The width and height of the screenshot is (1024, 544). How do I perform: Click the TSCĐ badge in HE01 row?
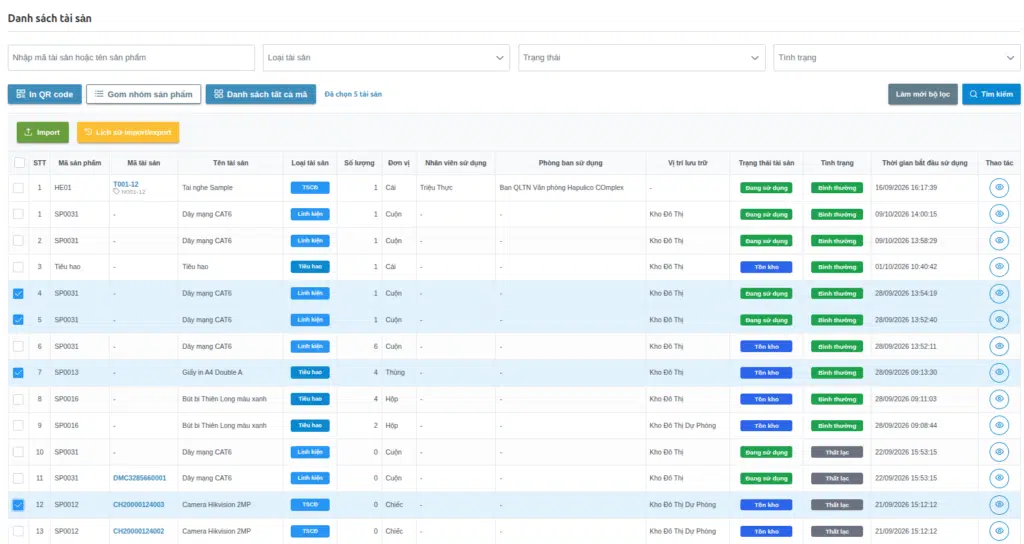point(310,187)
